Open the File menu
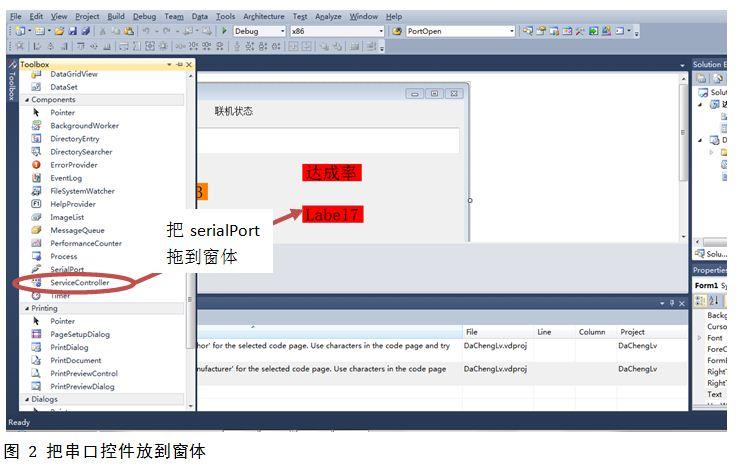Screen dimensions: 741x466 point(16,17)
